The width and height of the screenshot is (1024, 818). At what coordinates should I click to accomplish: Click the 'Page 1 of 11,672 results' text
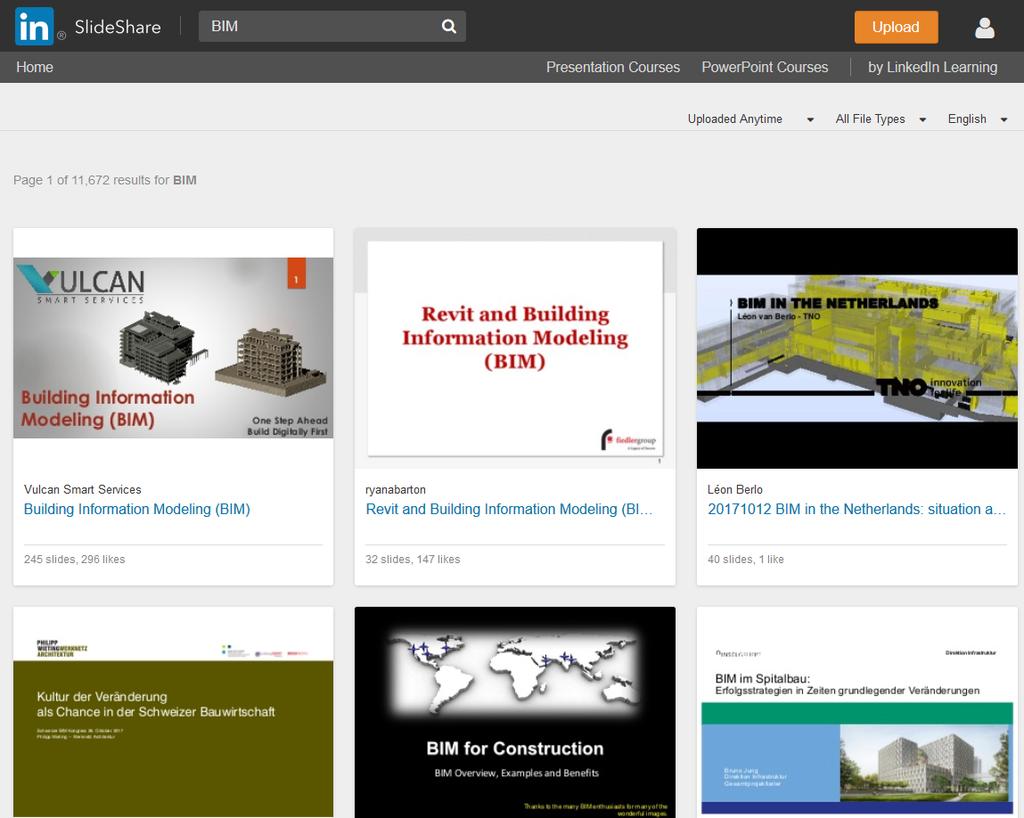click(x=104, y=180)
